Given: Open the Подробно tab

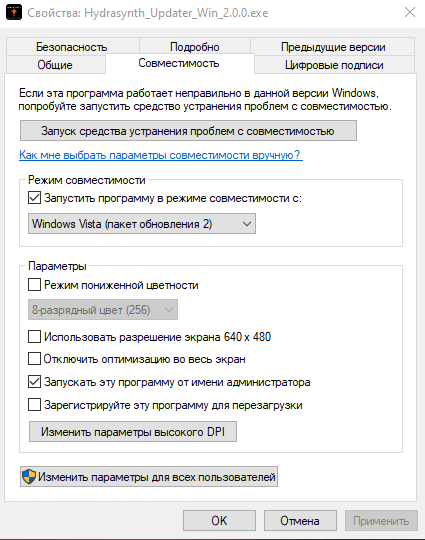Looking at the screenshot, I should [x=195, y=47].
